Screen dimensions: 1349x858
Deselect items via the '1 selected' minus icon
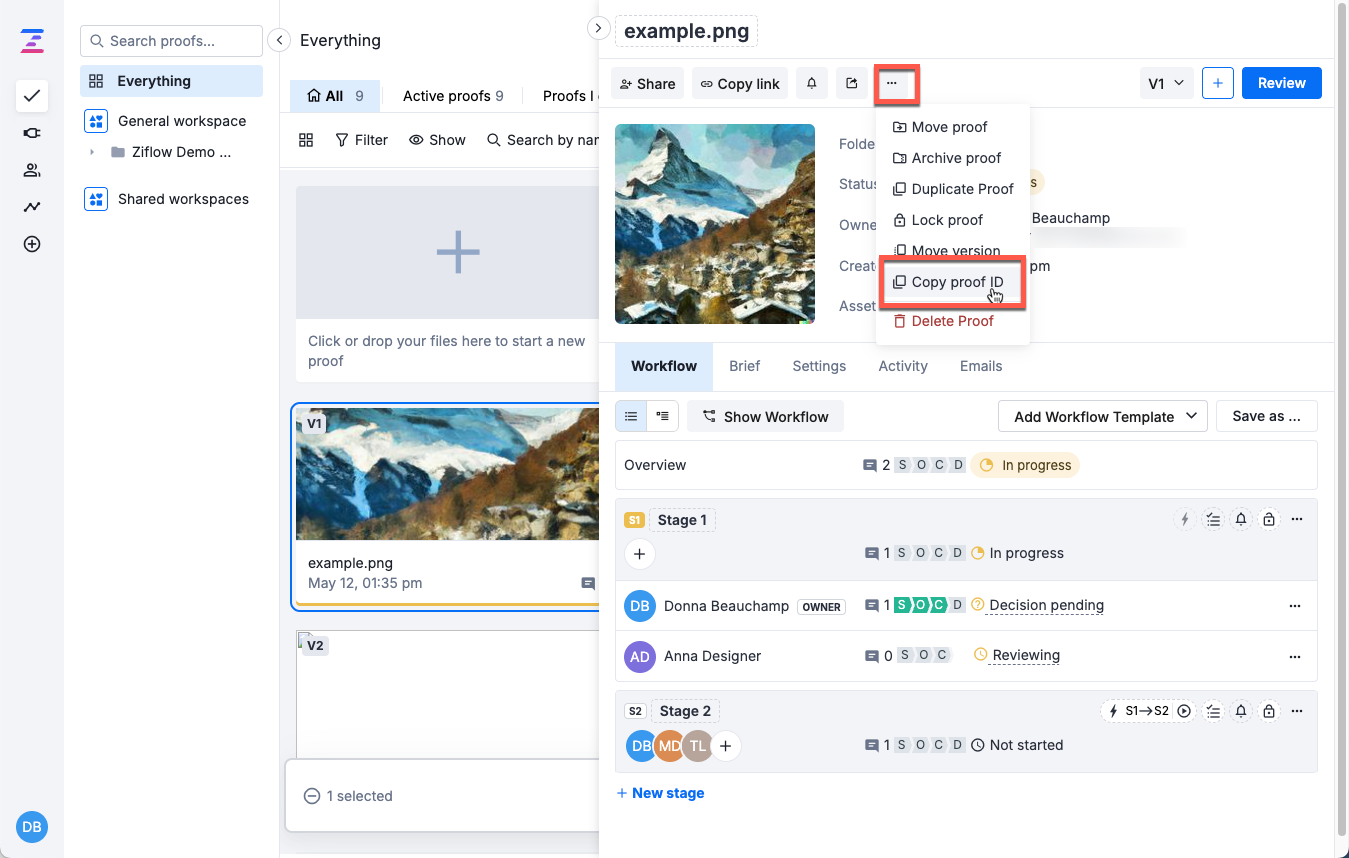coord(312,796)
